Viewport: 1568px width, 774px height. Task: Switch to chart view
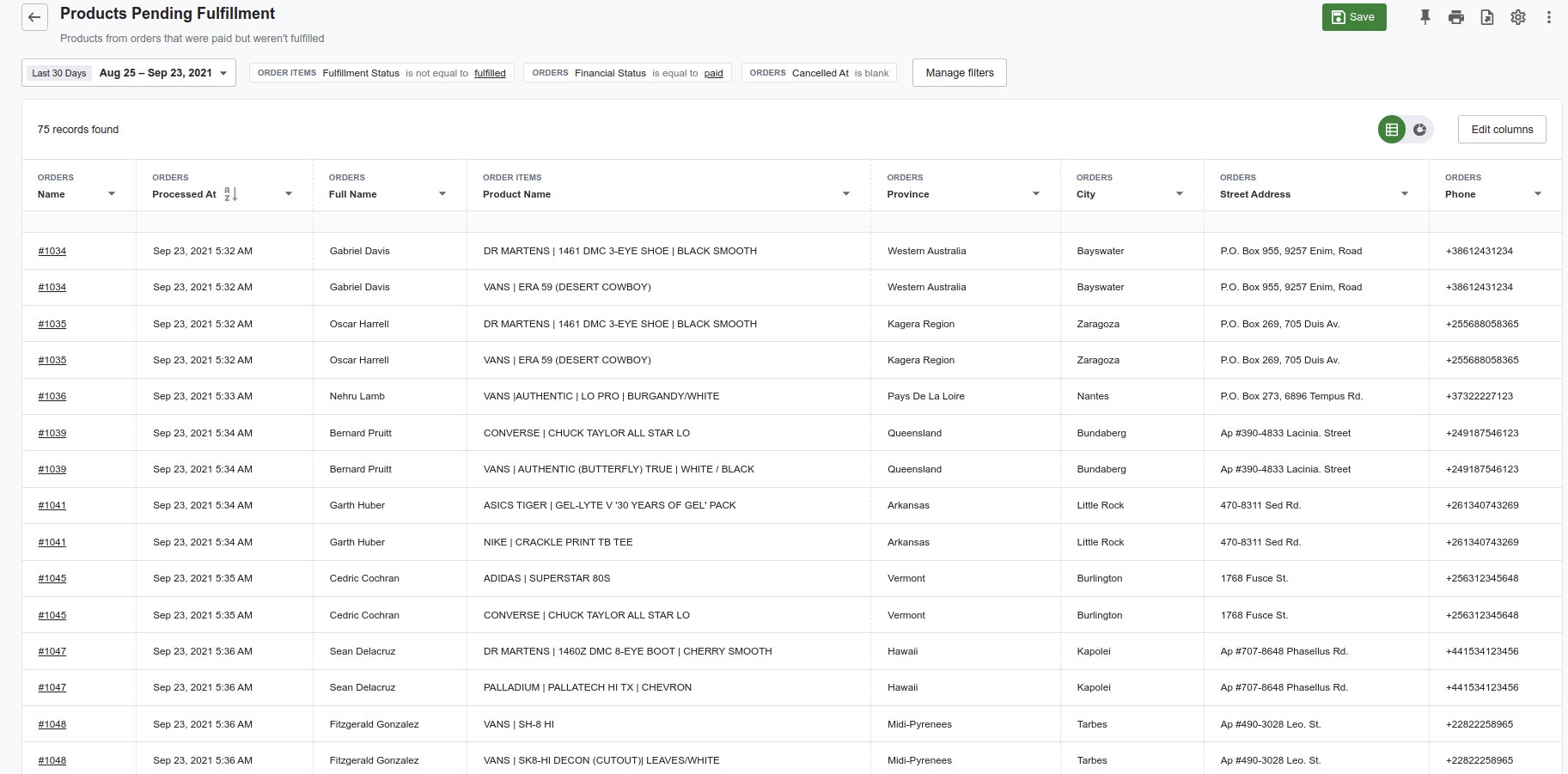tap(1419, 130)
